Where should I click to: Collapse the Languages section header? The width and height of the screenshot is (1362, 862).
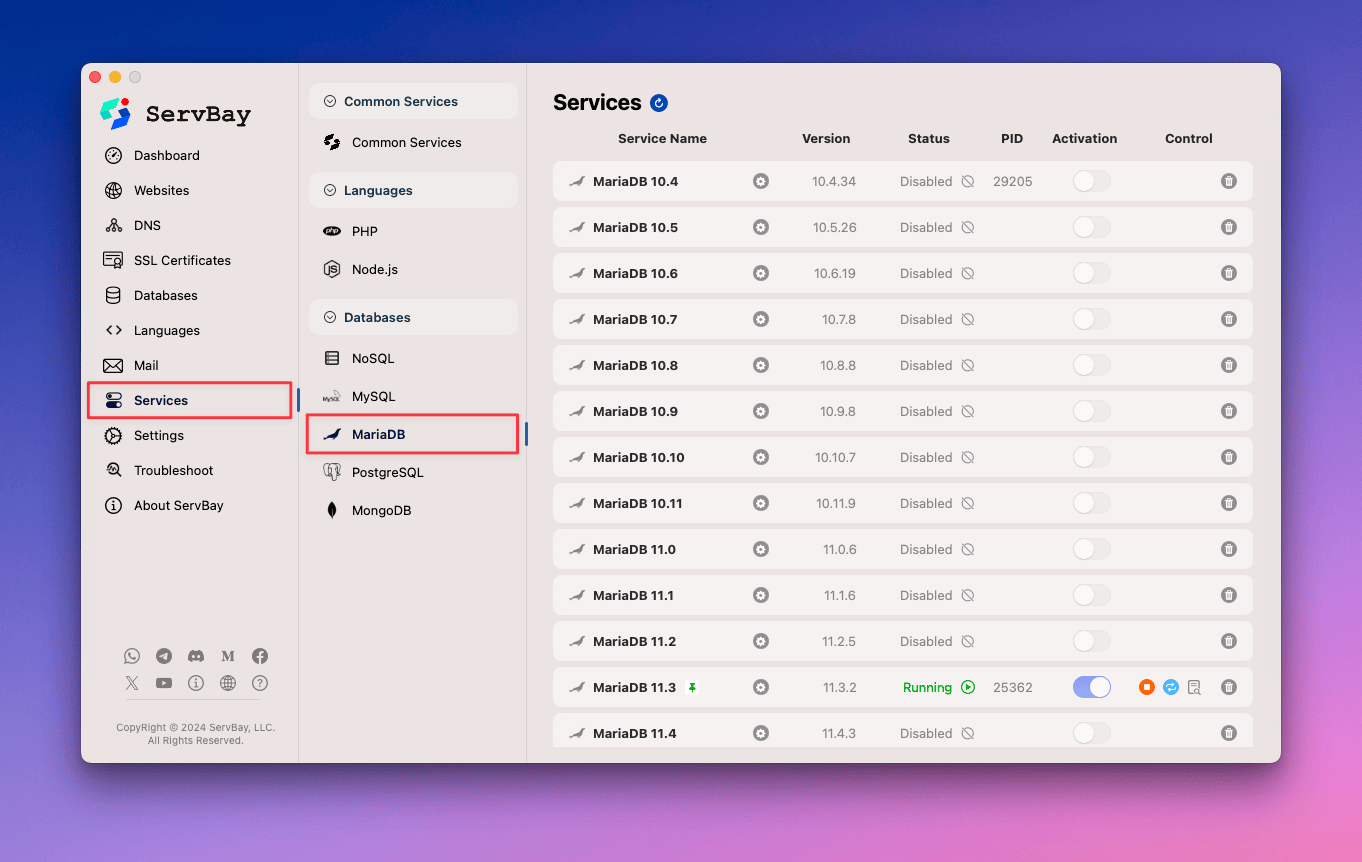pyautogui.click(x=330, y=190)
